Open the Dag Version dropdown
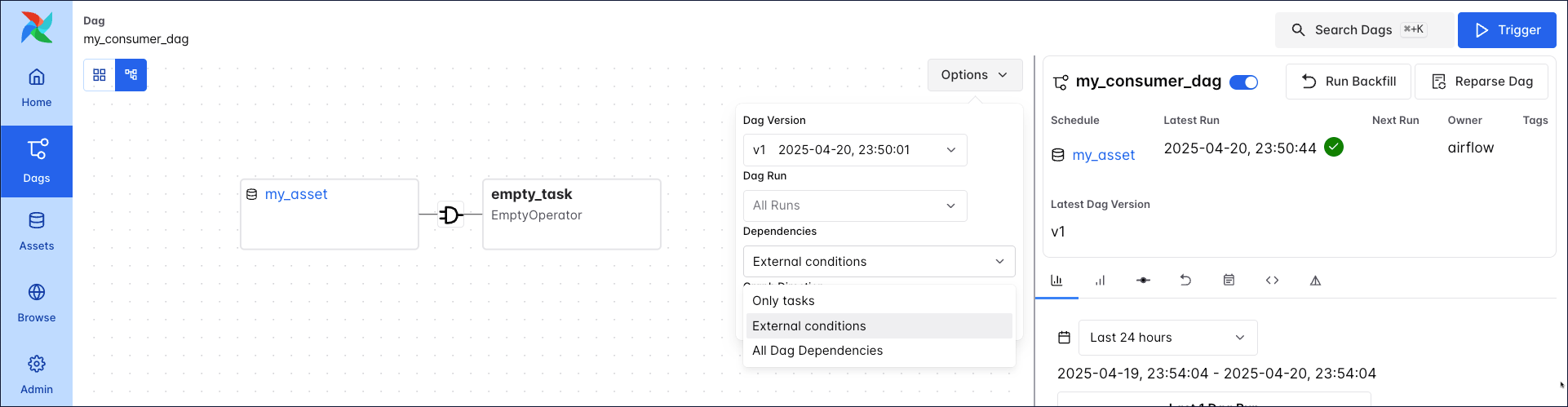 (854, 150)
